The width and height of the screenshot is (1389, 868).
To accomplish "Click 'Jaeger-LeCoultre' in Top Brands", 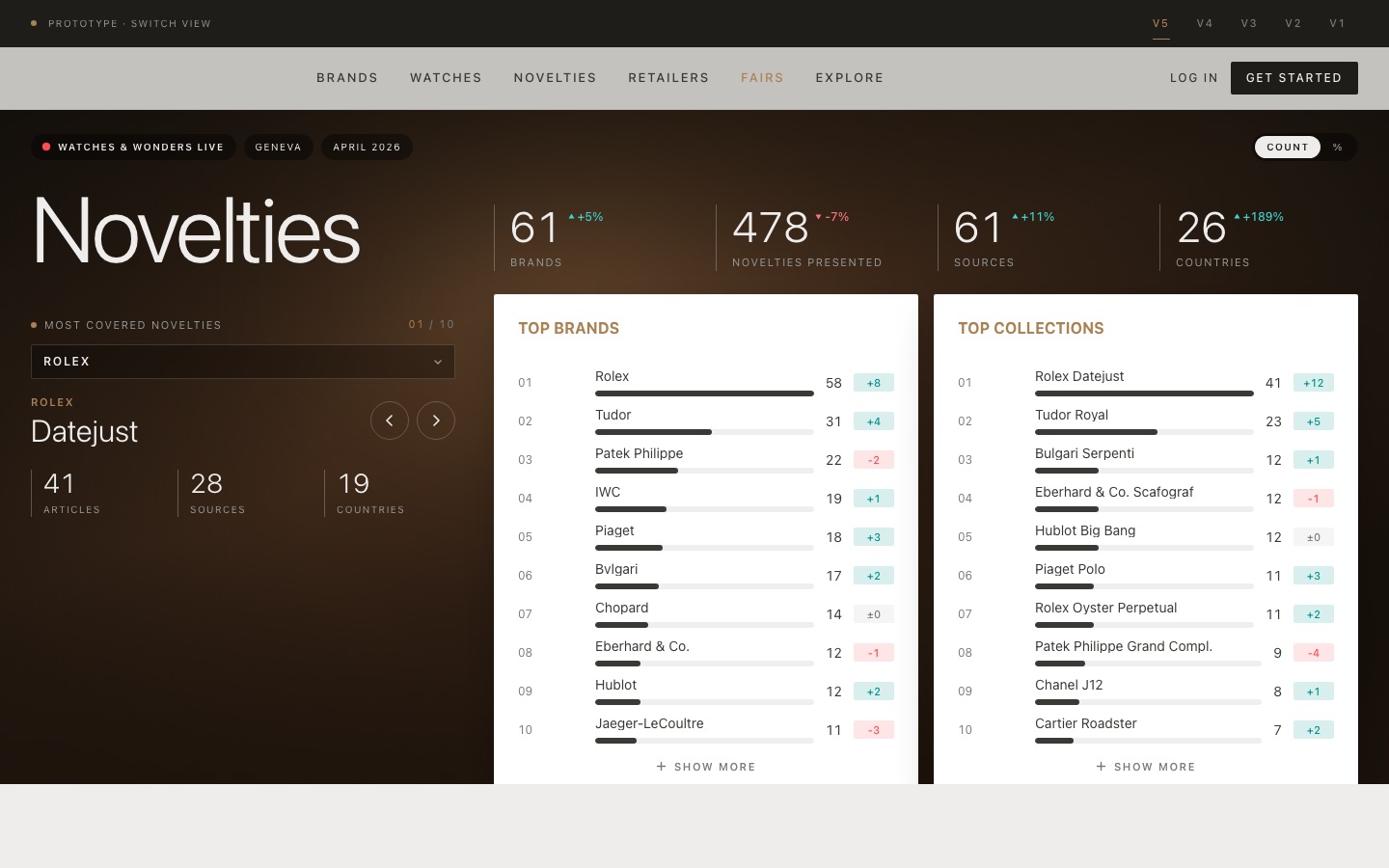I will click(x=649, y=723).
